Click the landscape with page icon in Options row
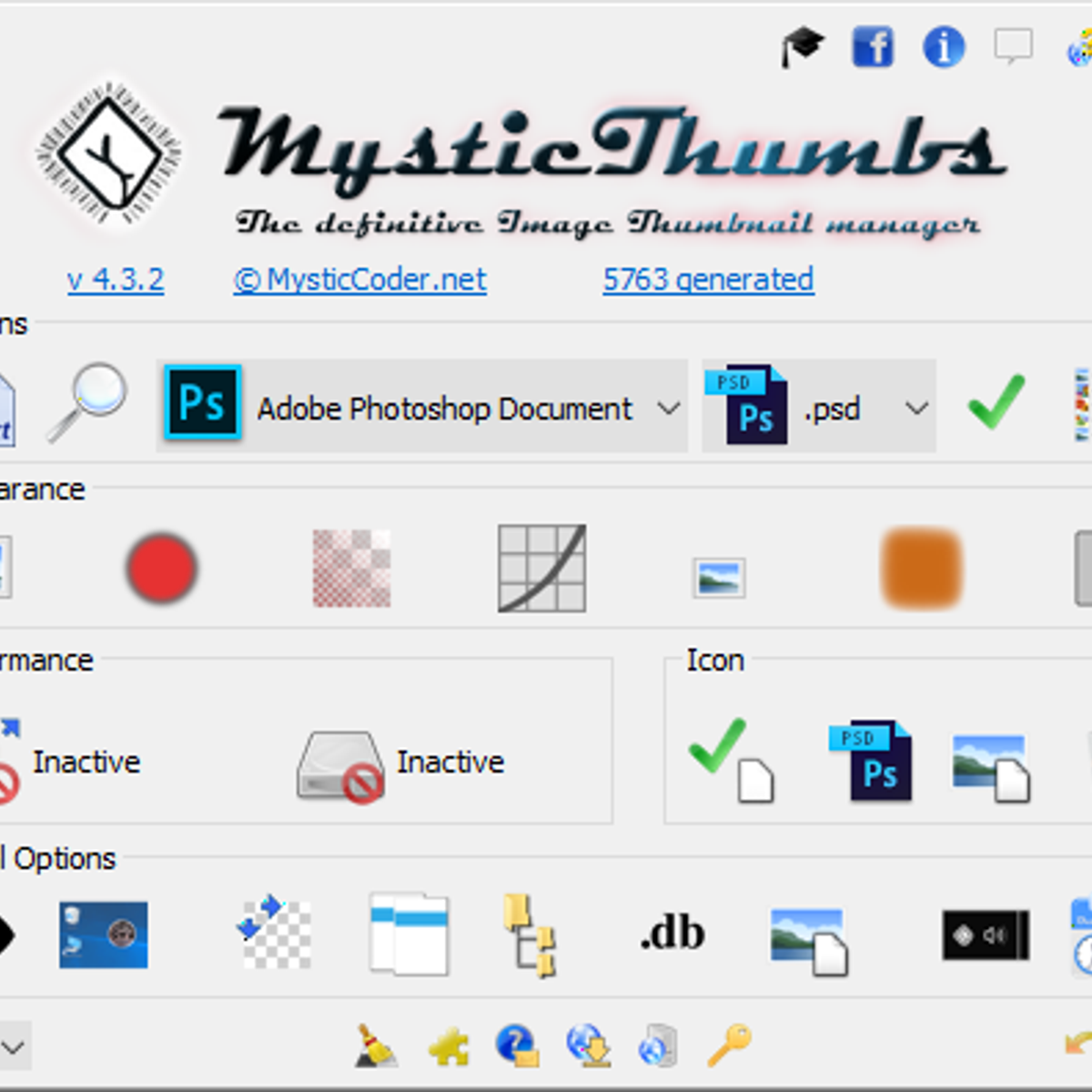Screen dimensions: 1092x1092 (810, 942)
